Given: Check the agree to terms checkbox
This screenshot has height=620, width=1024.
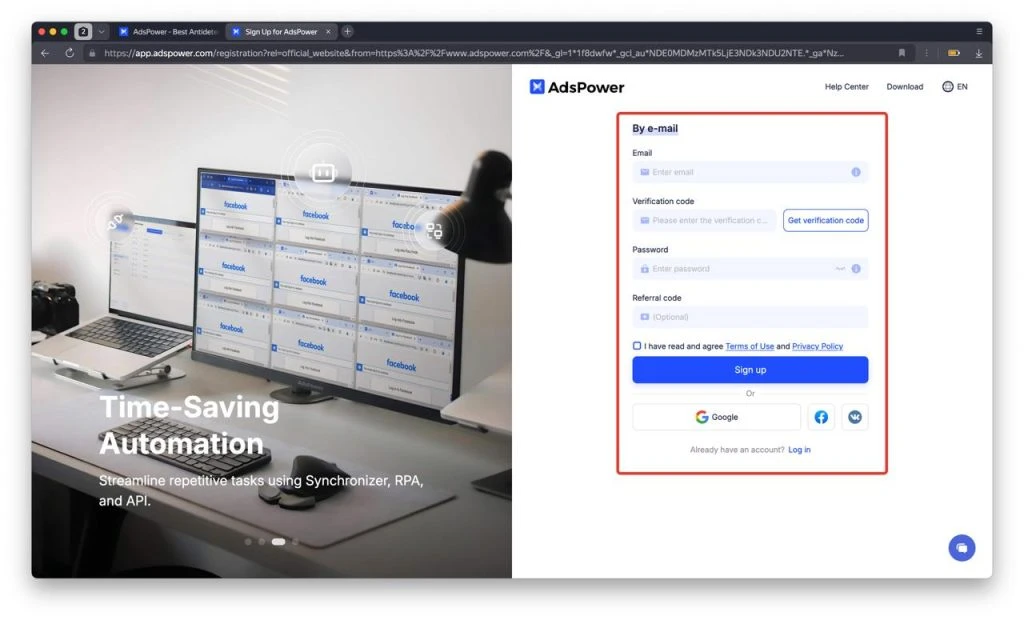Looking at the screenshot, I should [x=637, y=346].
